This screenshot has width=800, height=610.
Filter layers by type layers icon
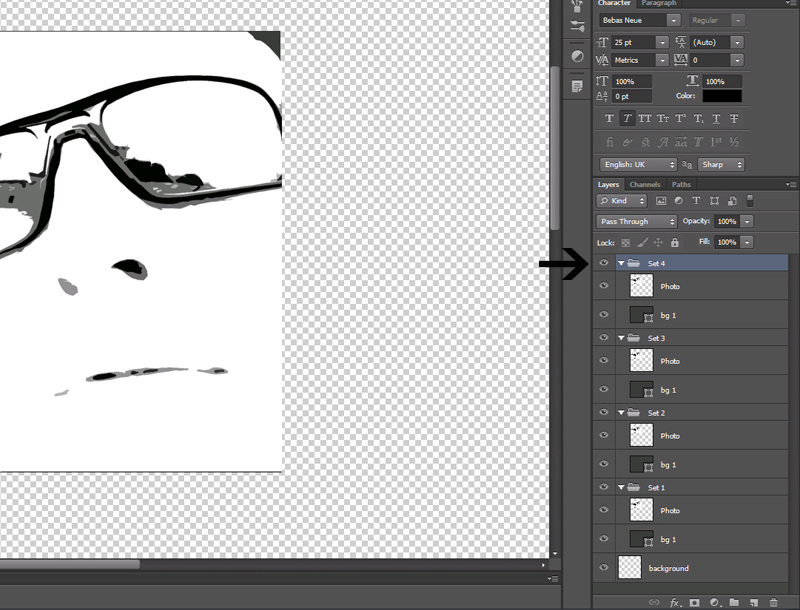point(696,201)
